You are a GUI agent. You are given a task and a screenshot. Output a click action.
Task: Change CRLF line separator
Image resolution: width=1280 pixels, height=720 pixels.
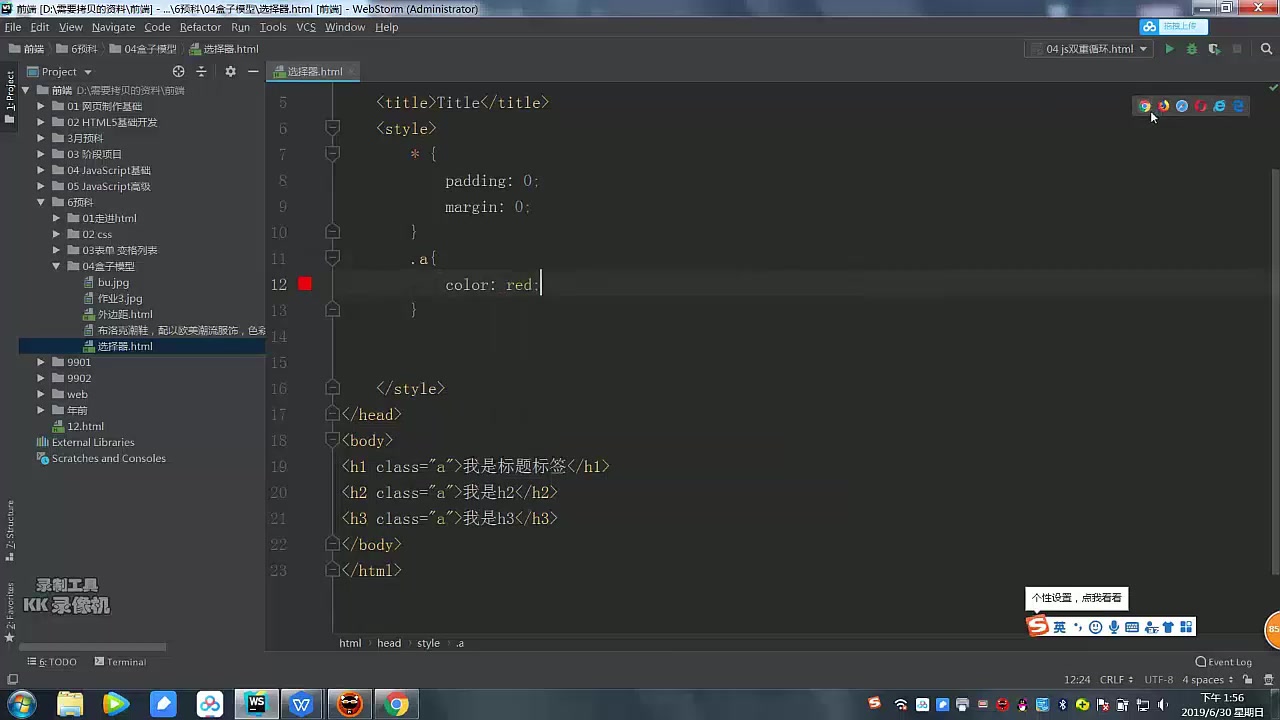(x=1116, y=679)
